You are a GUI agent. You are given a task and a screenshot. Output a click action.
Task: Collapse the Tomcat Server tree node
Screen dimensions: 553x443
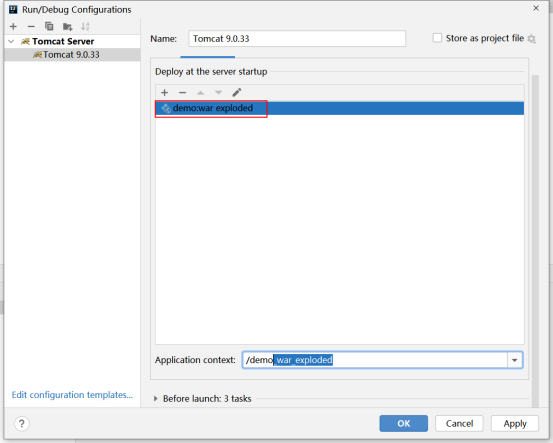pos(11,41)
